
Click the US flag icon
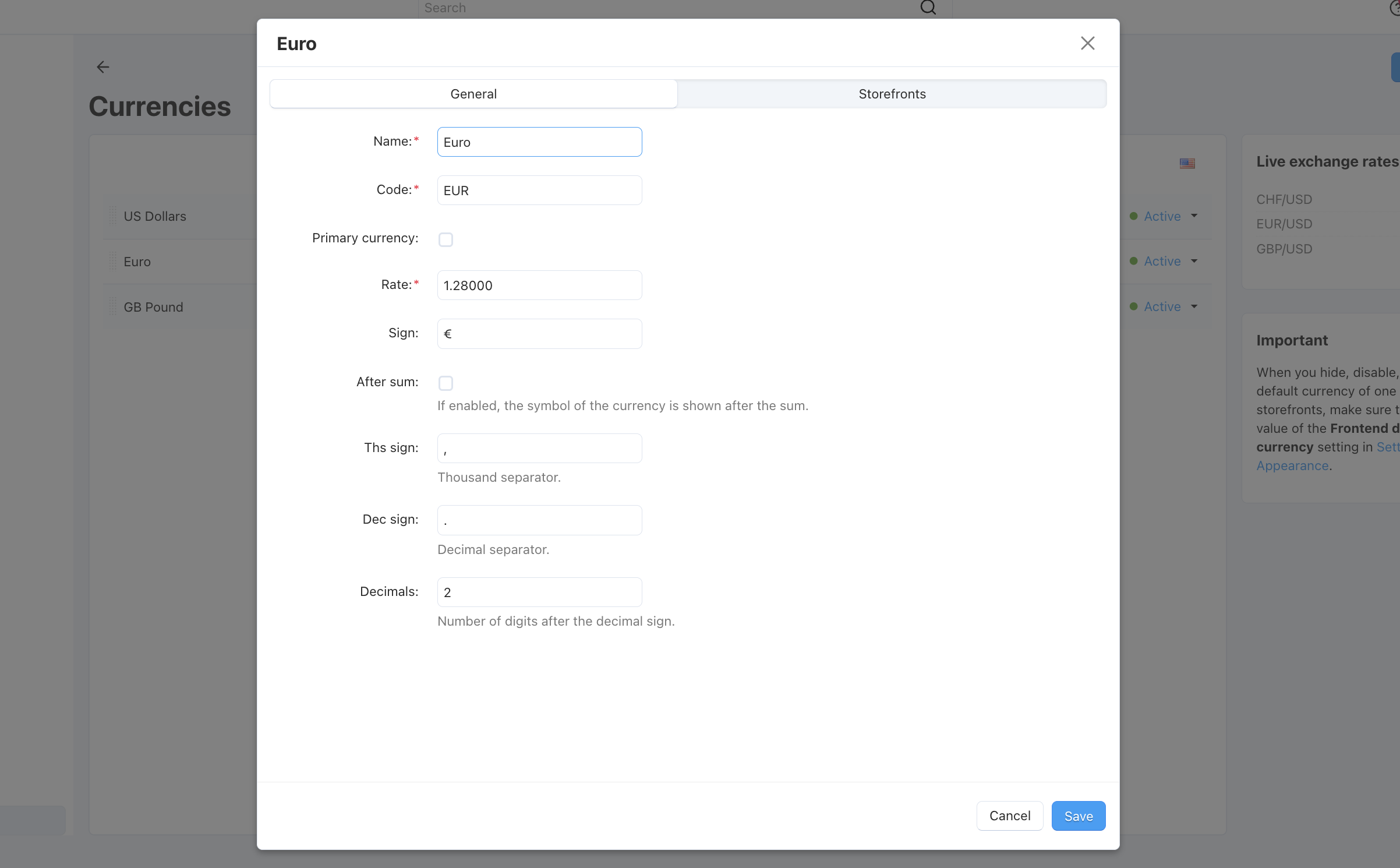click(x=1187, y=163)
